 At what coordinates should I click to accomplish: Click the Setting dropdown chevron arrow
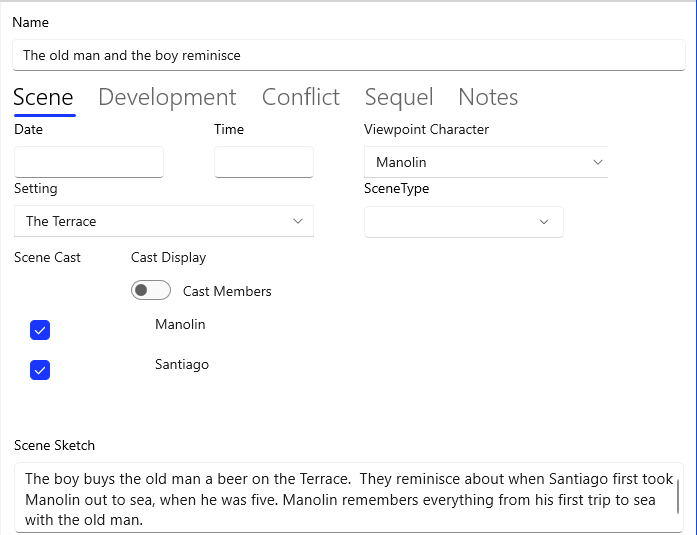(297, 221)
